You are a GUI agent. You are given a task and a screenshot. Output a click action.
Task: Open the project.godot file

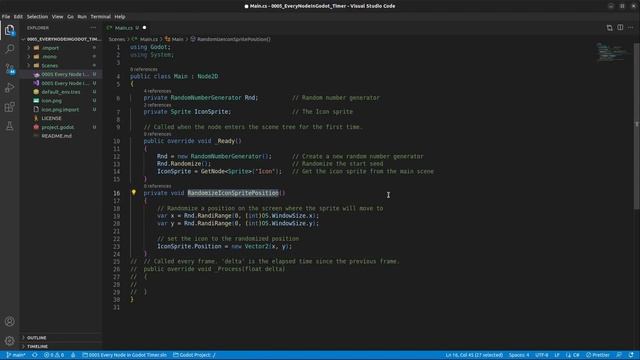[x=61, y=127]
